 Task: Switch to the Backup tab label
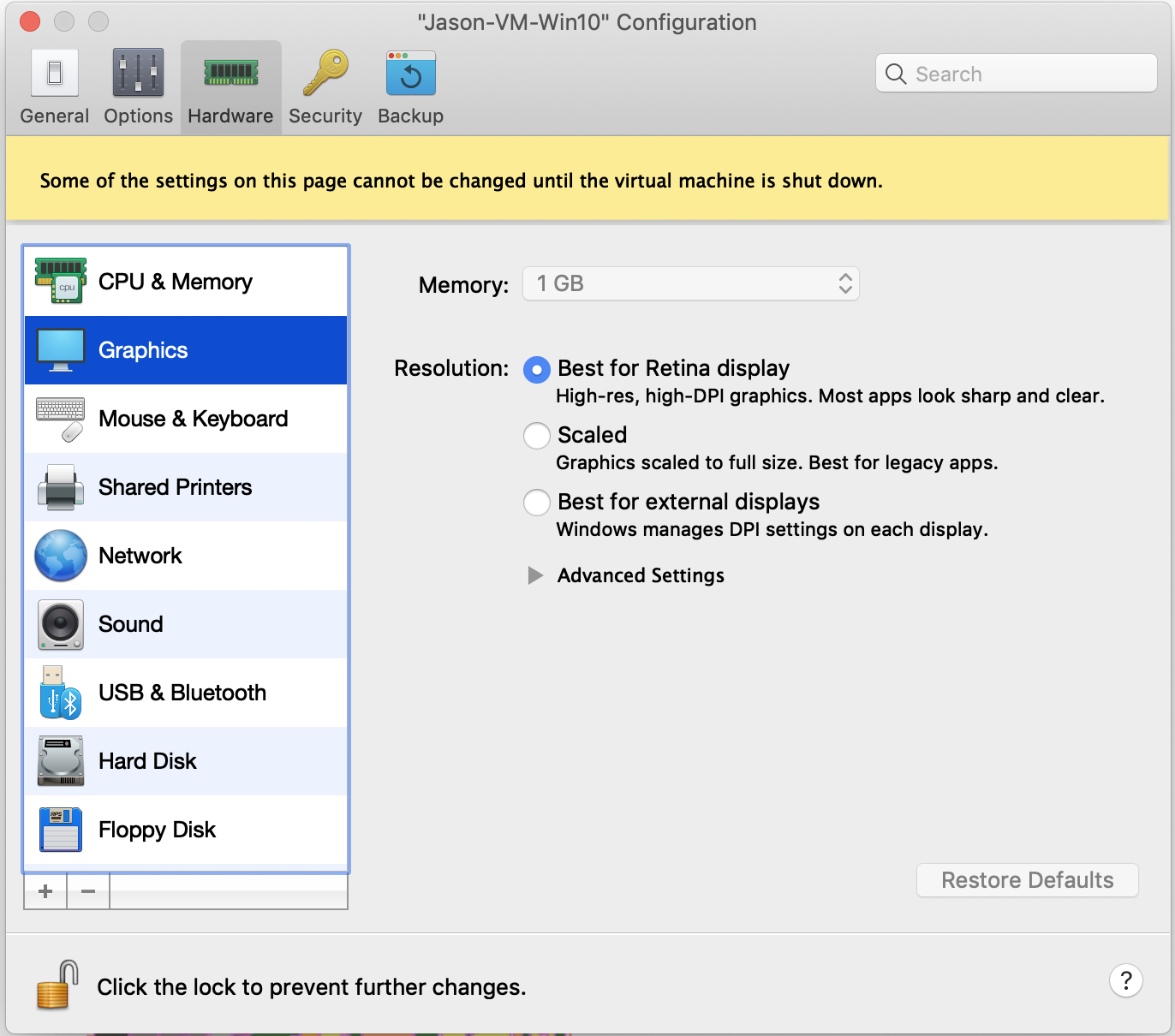click(x=411, y=116)
